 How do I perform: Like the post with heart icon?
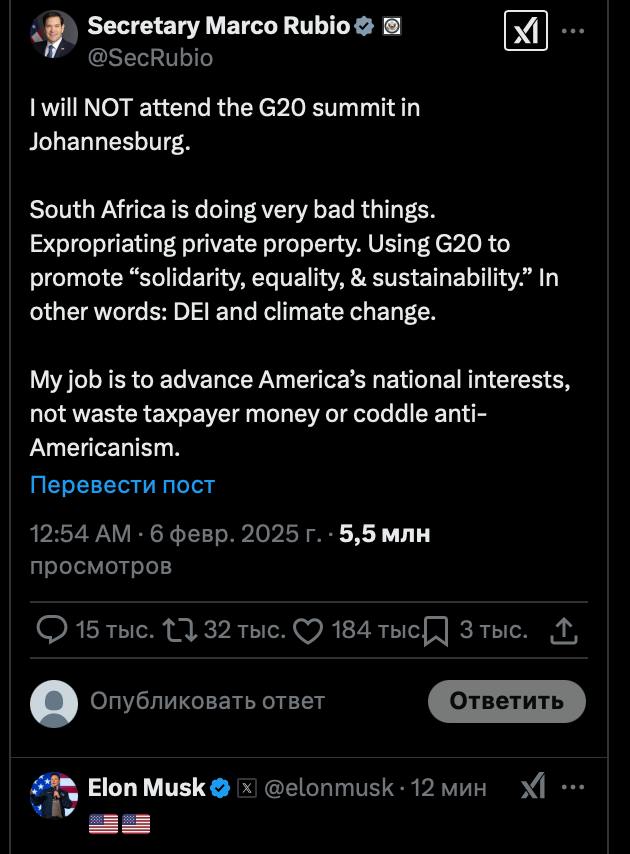pyautogui.click(x=309, y=630)
